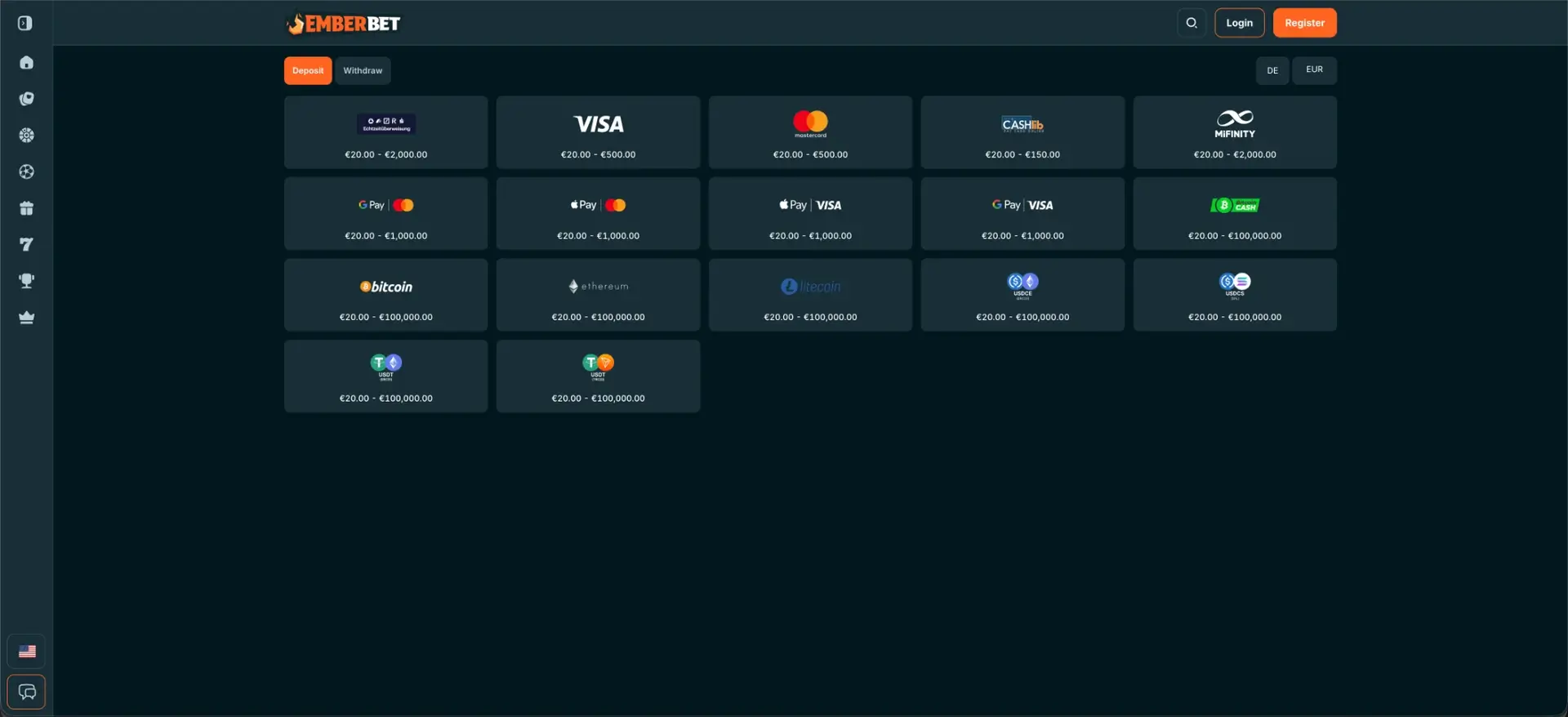Select USDT with Ethereum icon
The height and width of the screenshot is (717, 1568).
click(385, 376)
